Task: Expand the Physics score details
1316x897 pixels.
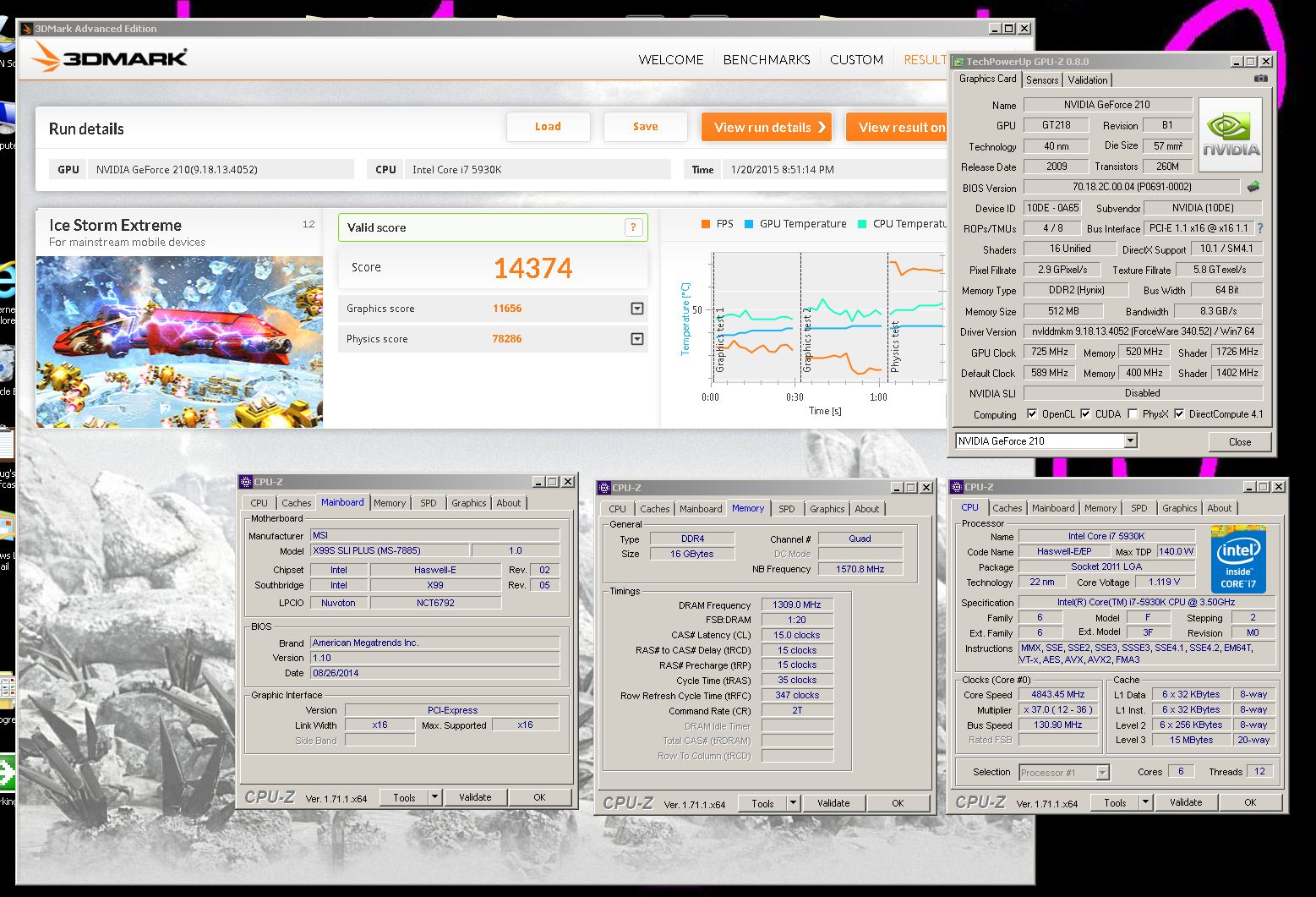Action: pos(637,339)
